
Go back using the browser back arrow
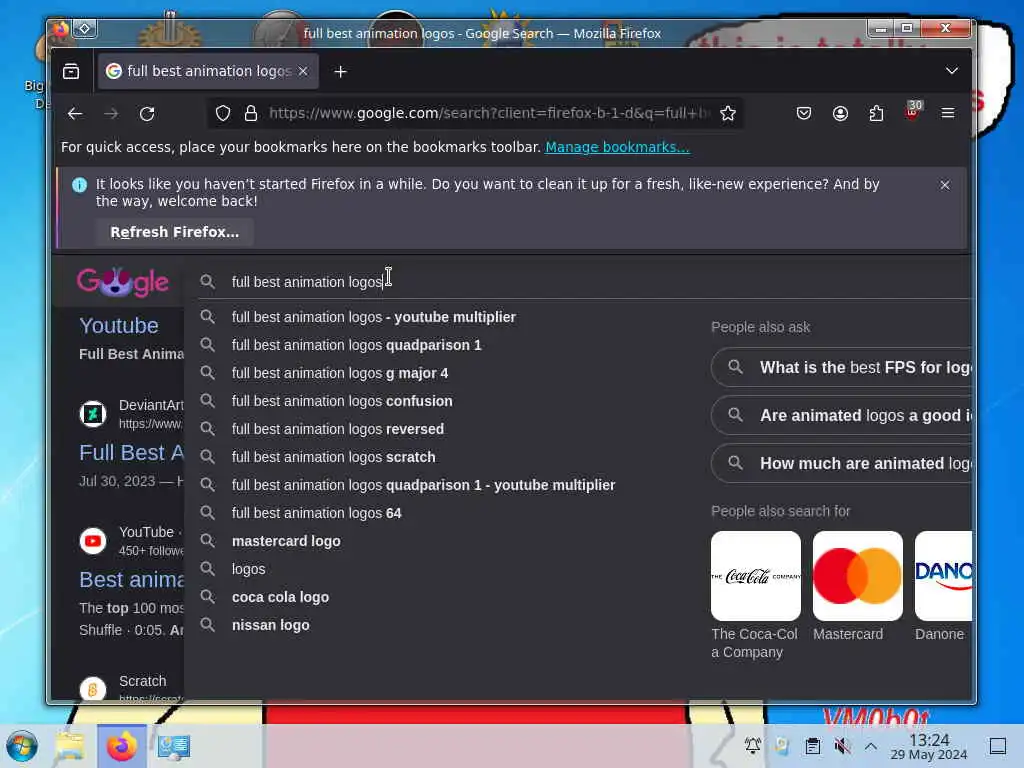coord(75,114)
